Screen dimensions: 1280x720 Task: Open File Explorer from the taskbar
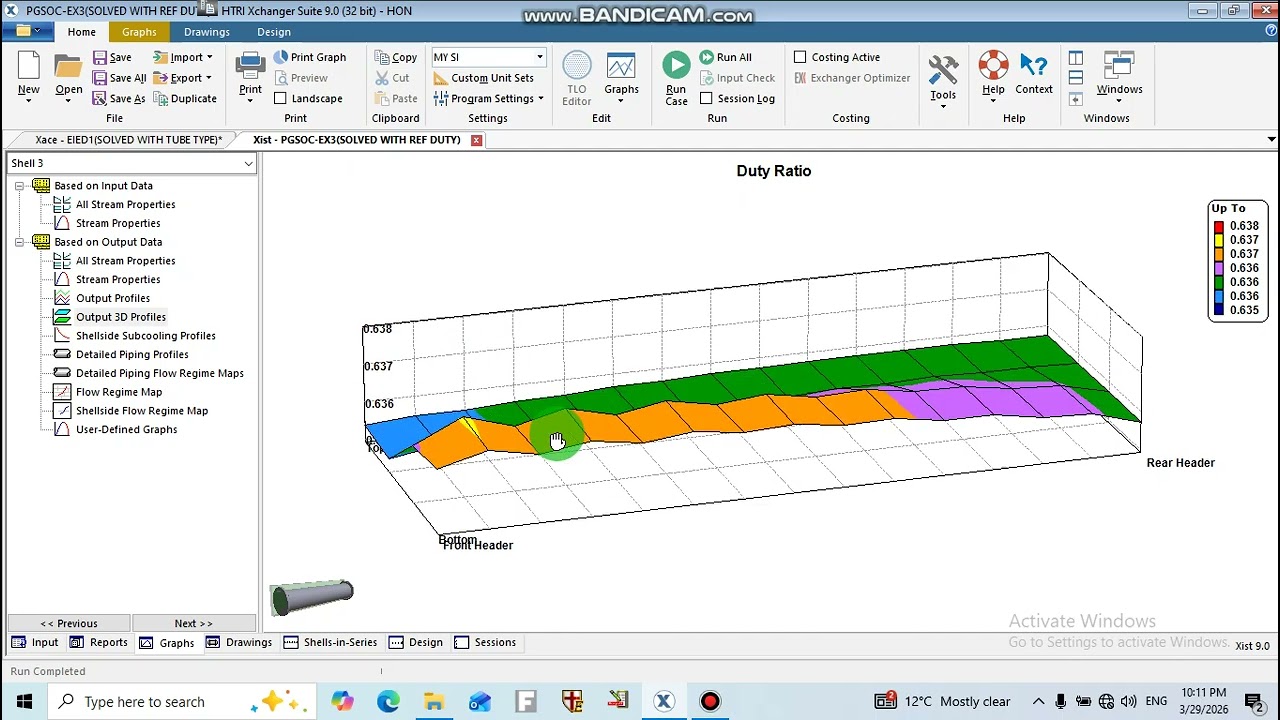pyautogui.click(x=434, y=702)
